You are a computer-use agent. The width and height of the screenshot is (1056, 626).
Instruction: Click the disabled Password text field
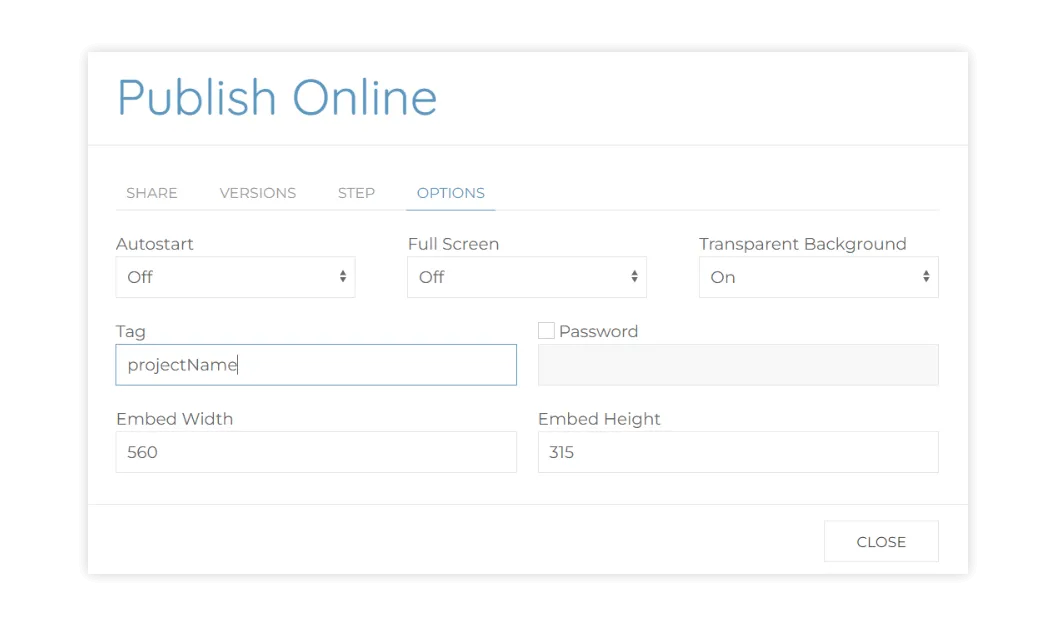click(738, 365)
